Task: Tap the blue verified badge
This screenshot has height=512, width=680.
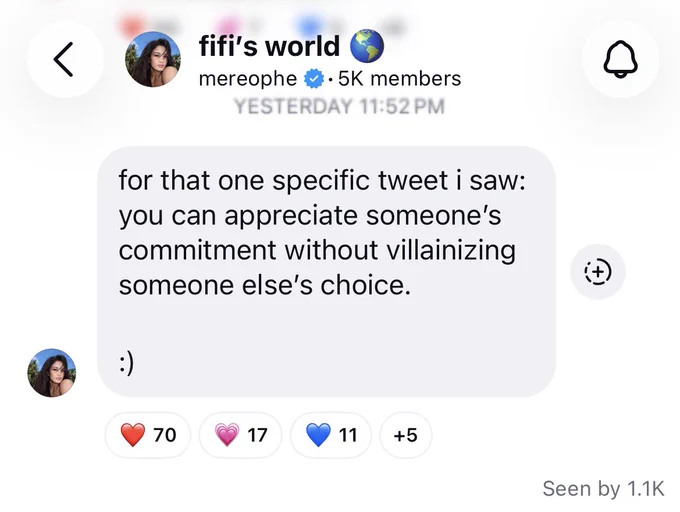Action: (314, 79)
